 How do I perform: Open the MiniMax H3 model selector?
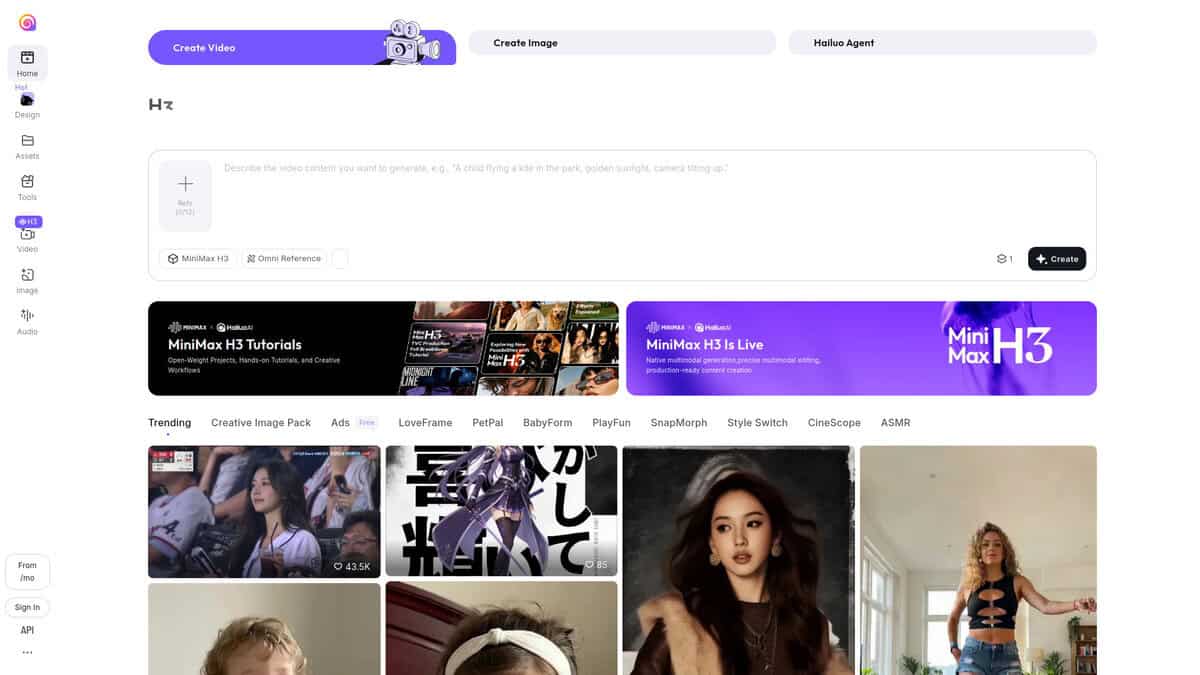coord(199,259)
